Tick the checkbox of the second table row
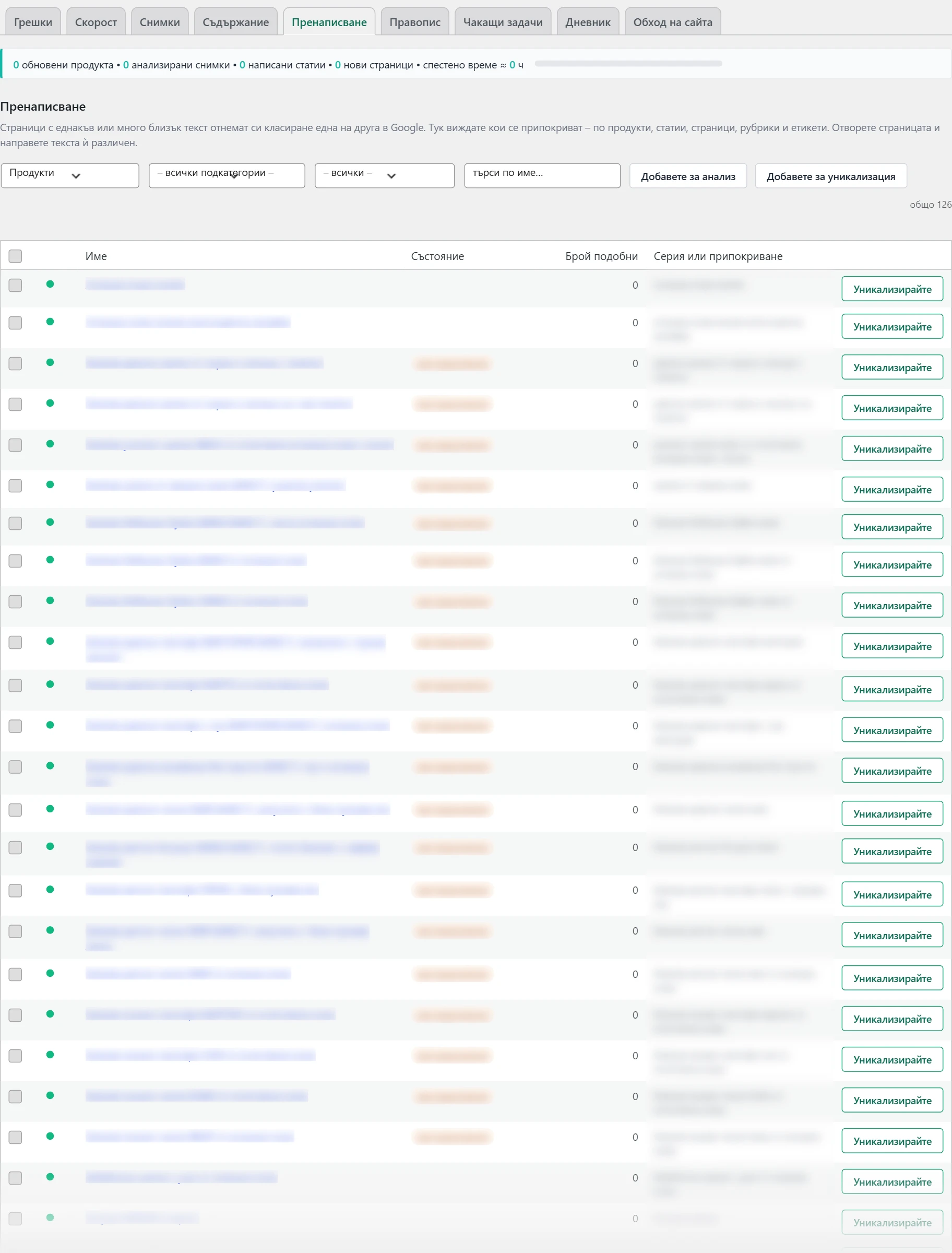 (x=15, y=323)
